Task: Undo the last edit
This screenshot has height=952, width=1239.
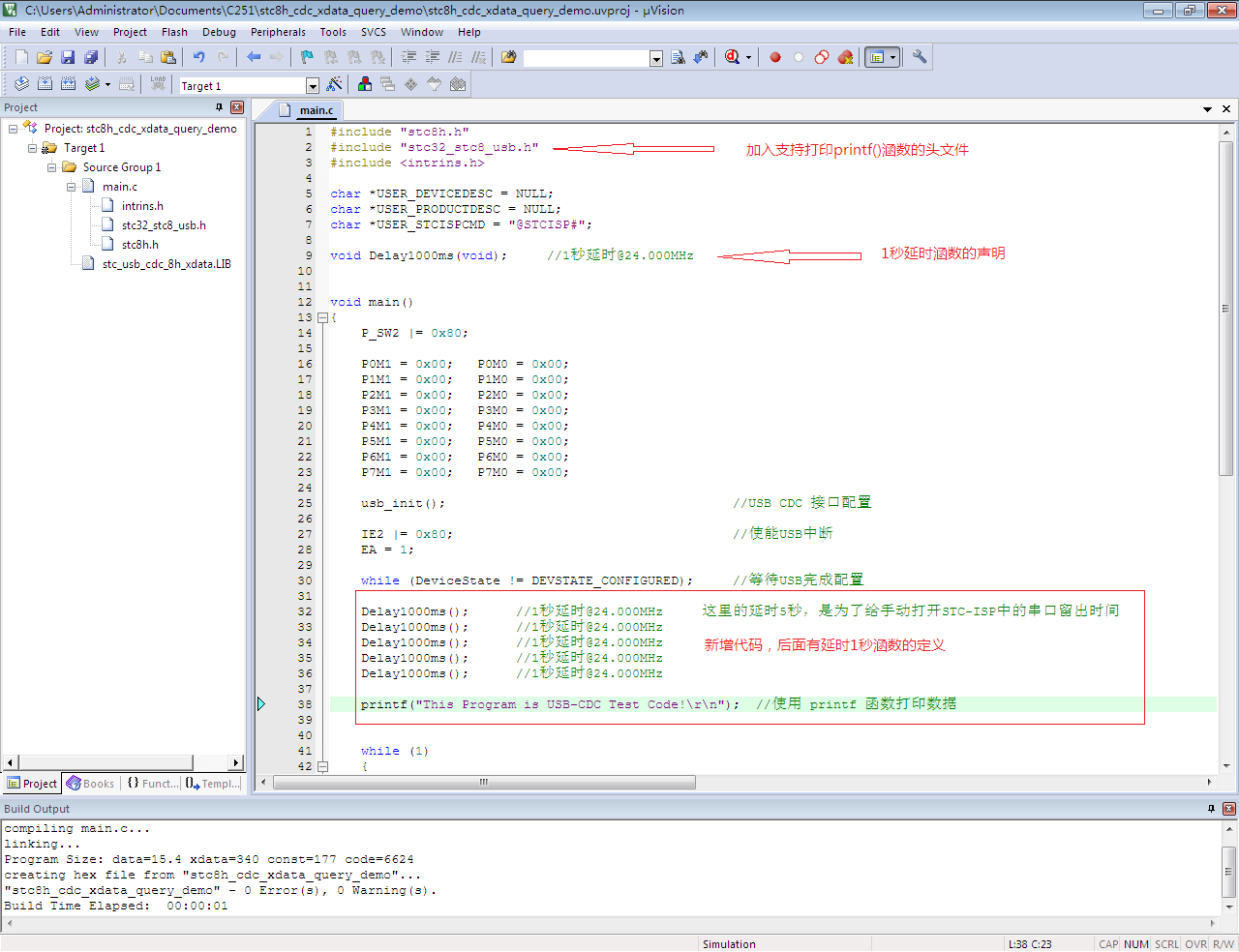Action: (x=198, y=57)
